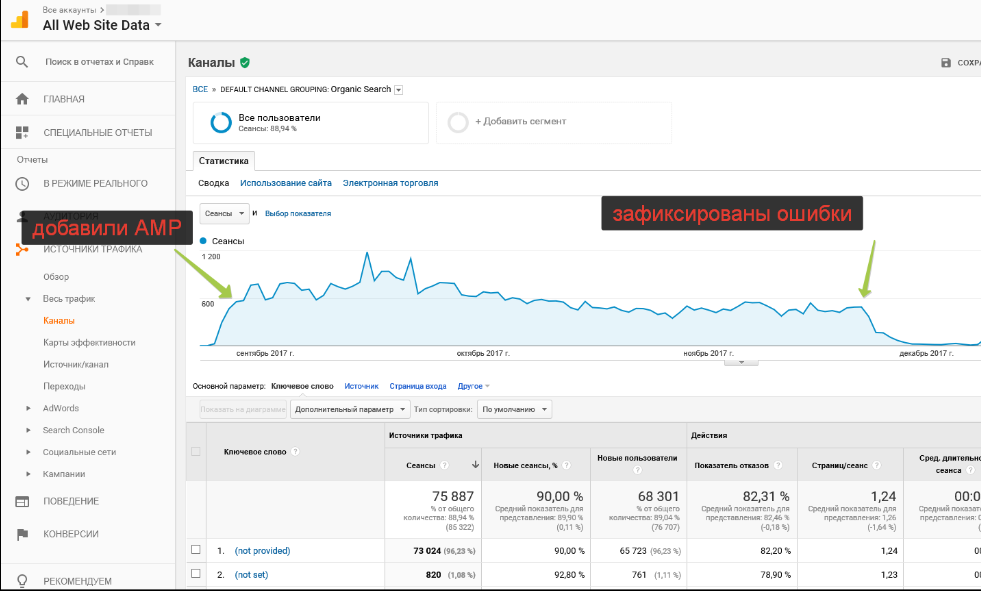Click the Новые пользователи column header
This screenshot has height=591, width=981.
click(637, 458)
